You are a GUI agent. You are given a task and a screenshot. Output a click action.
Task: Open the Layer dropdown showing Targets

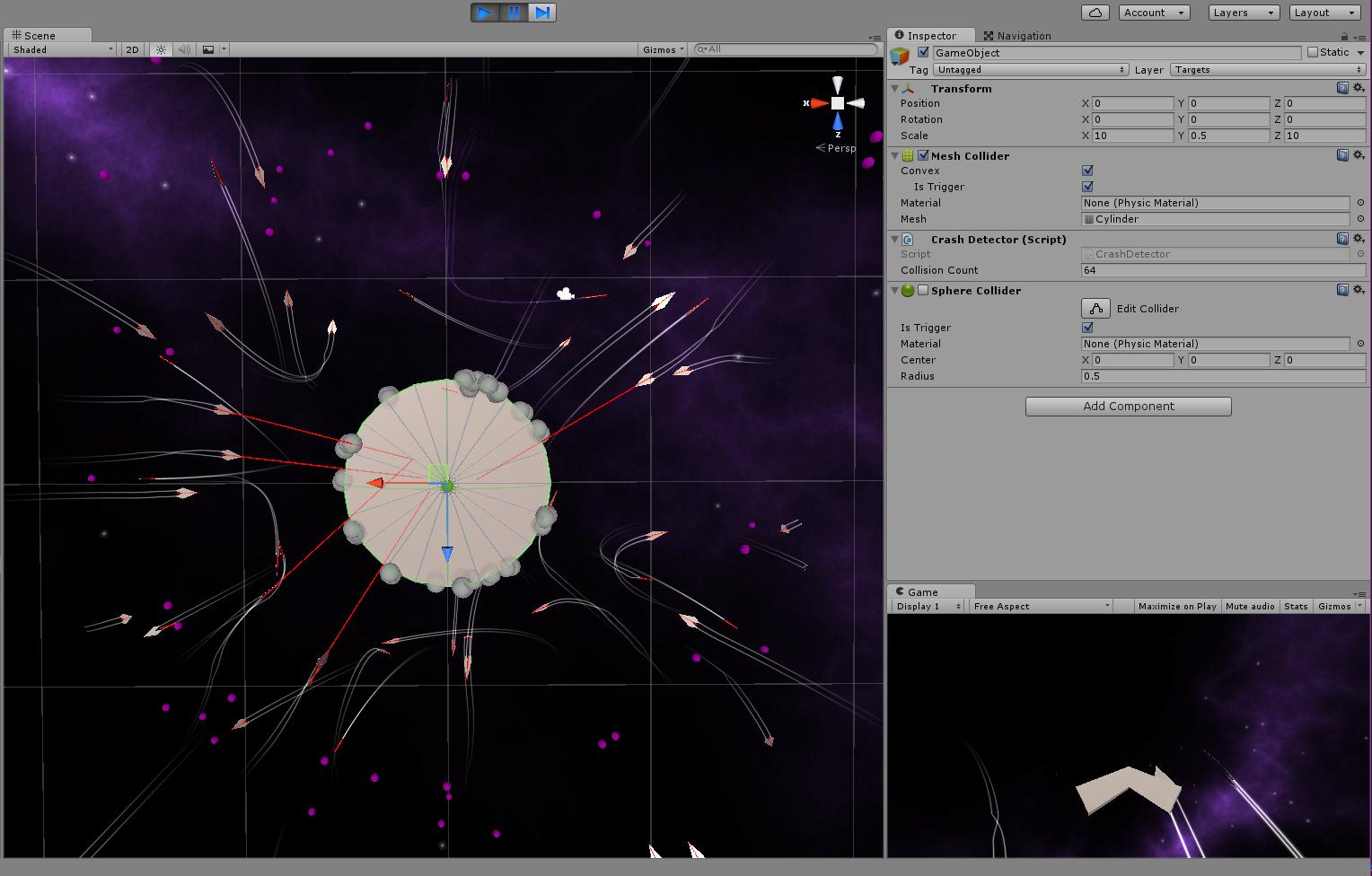[1266, 69]
